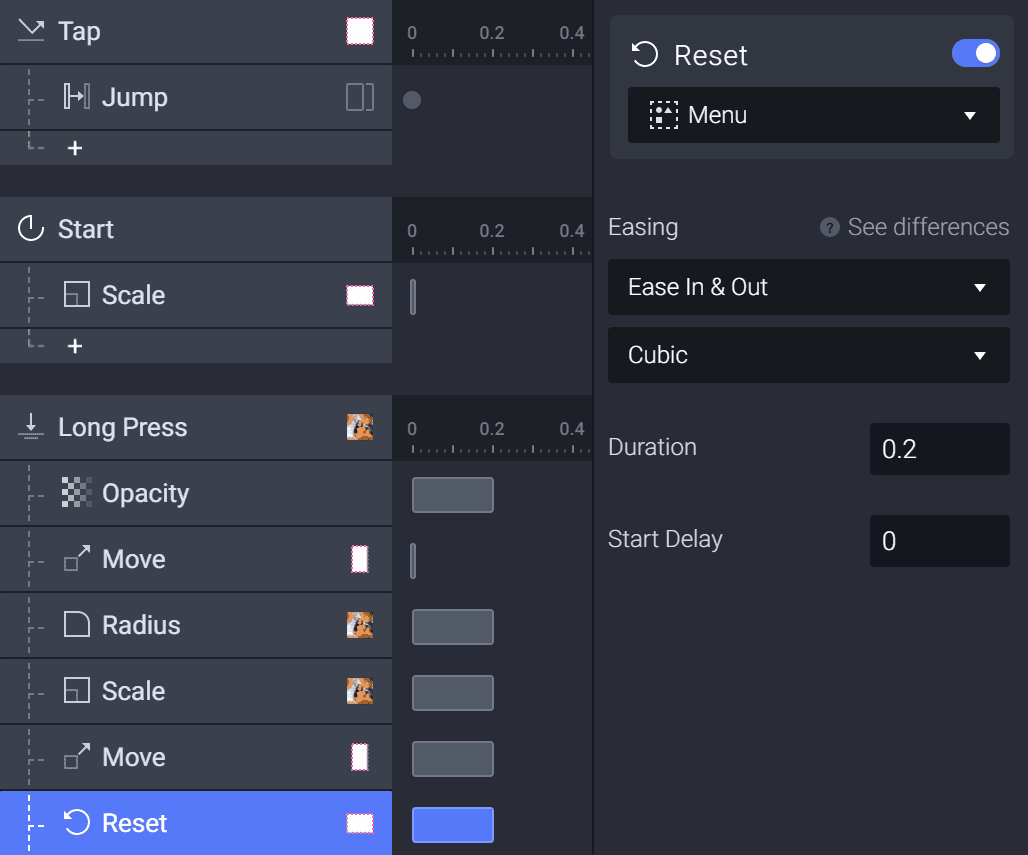
Task: Click the Tap timeline ruler
Action: 492,31
